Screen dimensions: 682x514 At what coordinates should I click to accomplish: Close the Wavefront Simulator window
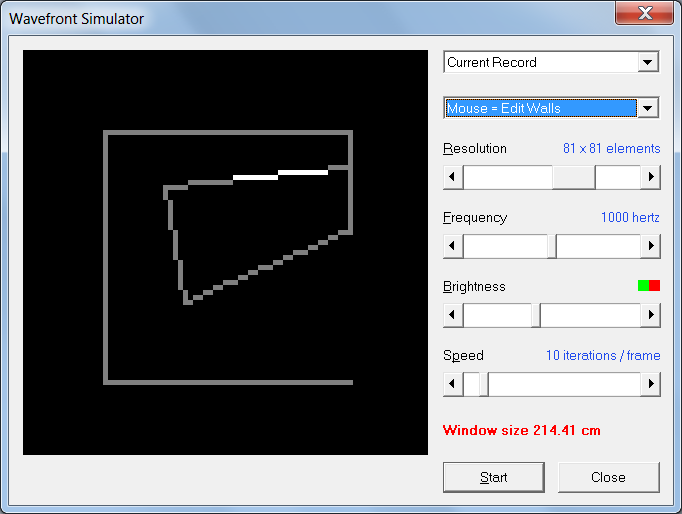(x=645, y=13)
